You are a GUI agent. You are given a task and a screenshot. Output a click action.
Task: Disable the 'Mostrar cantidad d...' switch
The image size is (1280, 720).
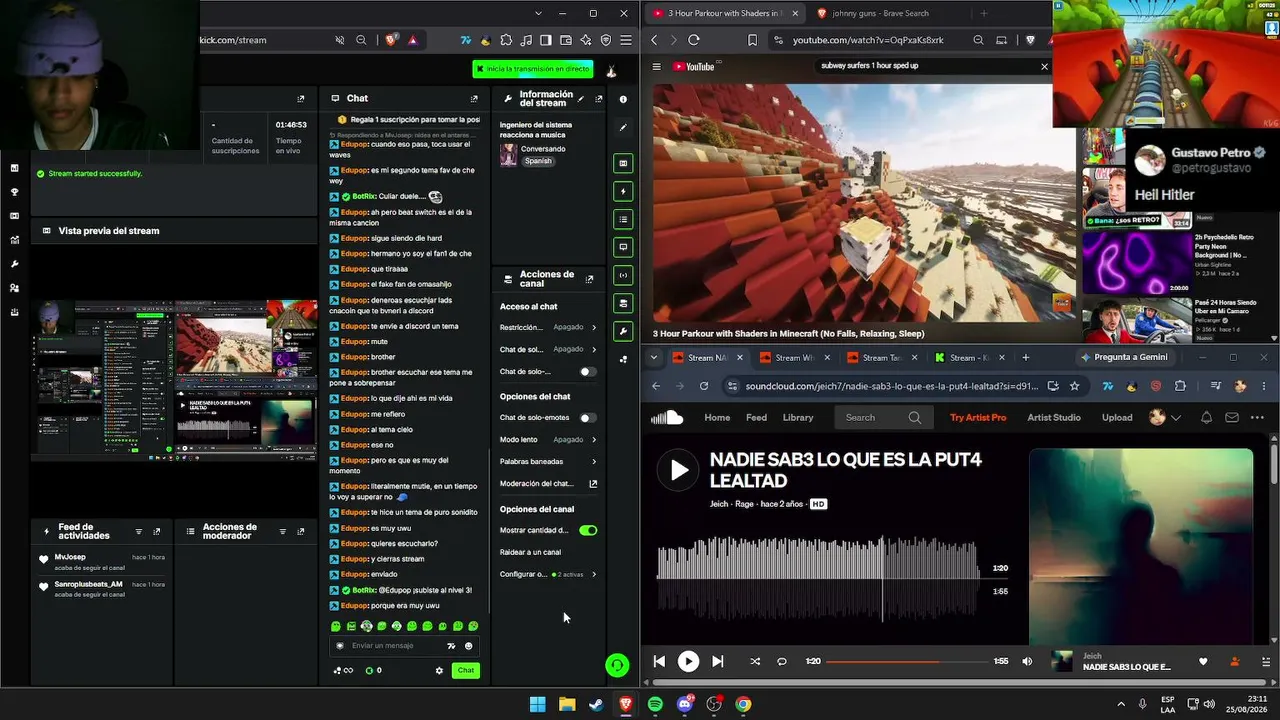pos(588,530)
